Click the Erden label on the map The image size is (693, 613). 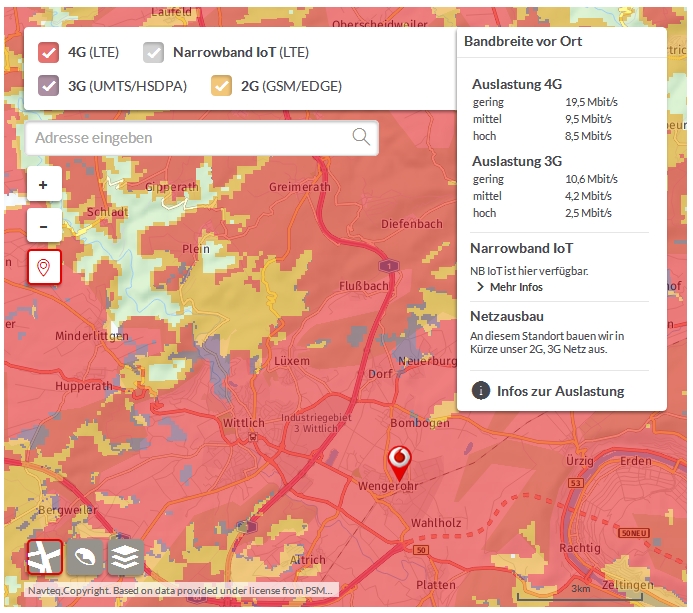click(636, 461)
